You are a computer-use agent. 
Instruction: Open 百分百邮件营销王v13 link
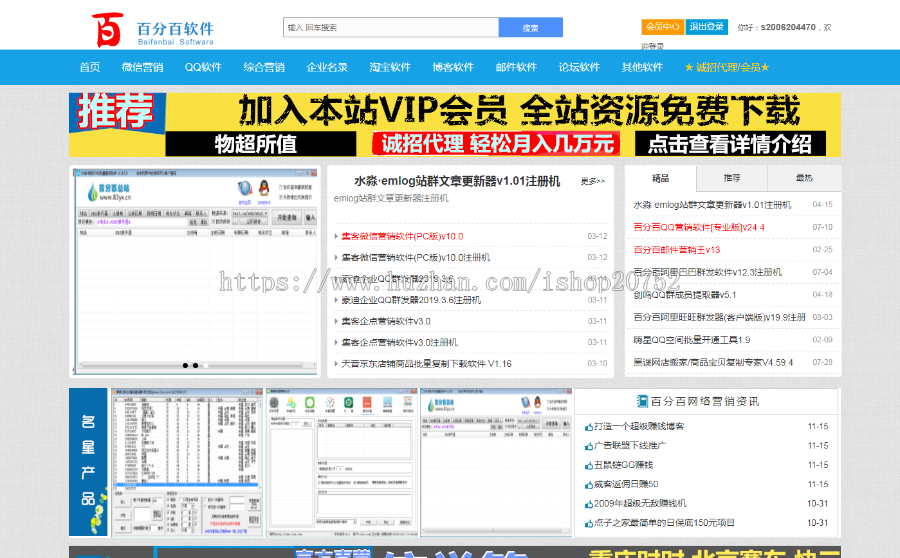677,250
